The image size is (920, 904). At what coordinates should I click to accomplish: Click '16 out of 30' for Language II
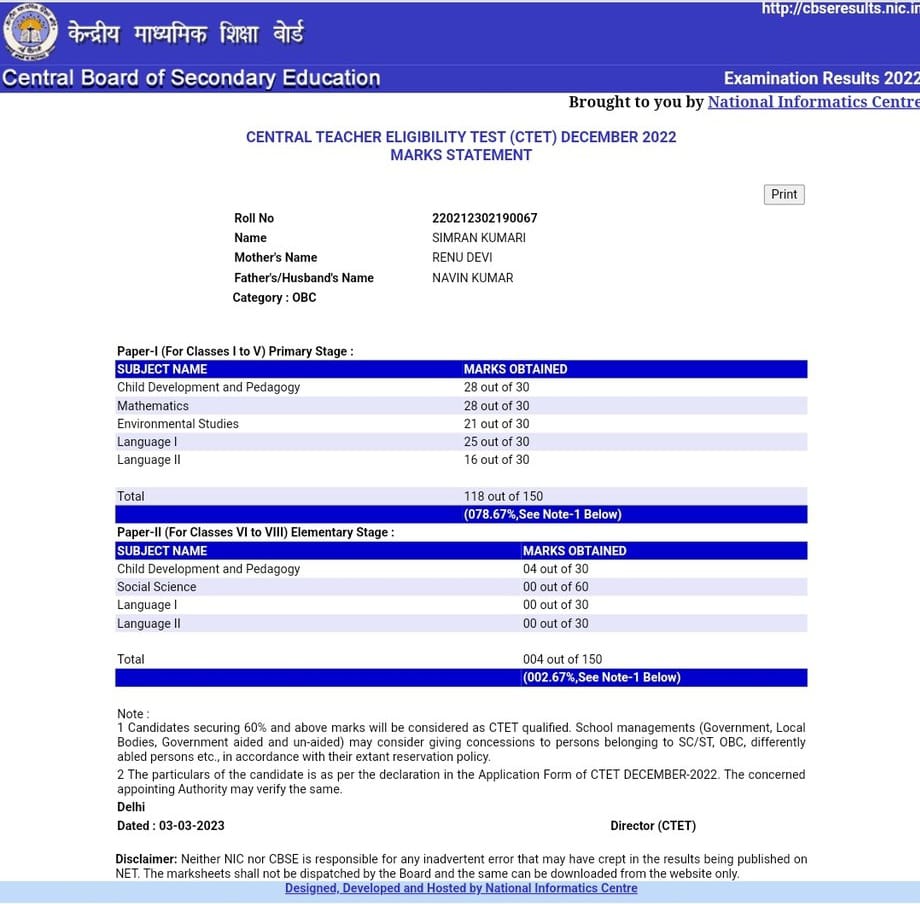coord(496,460)
